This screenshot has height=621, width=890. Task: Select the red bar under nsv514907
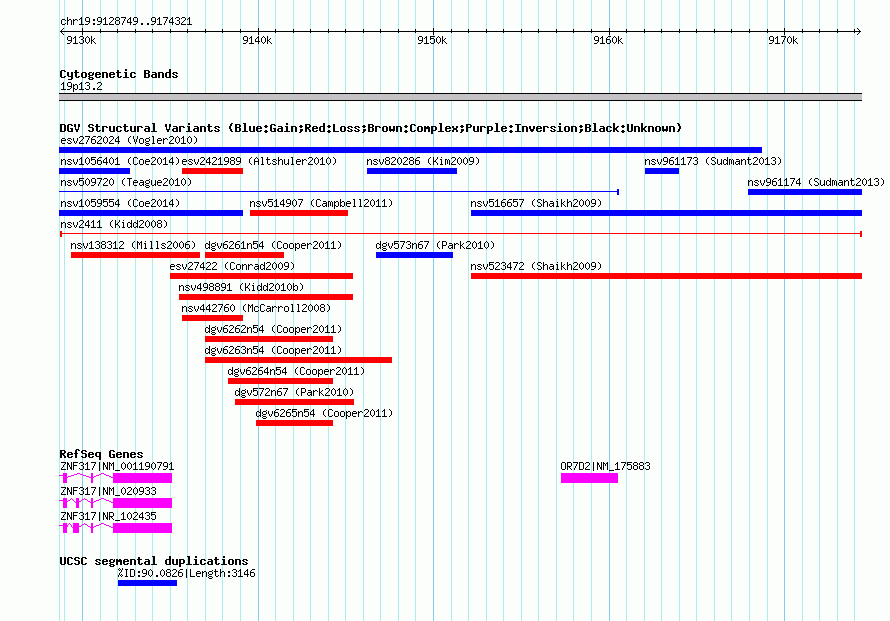click(299, 213)
